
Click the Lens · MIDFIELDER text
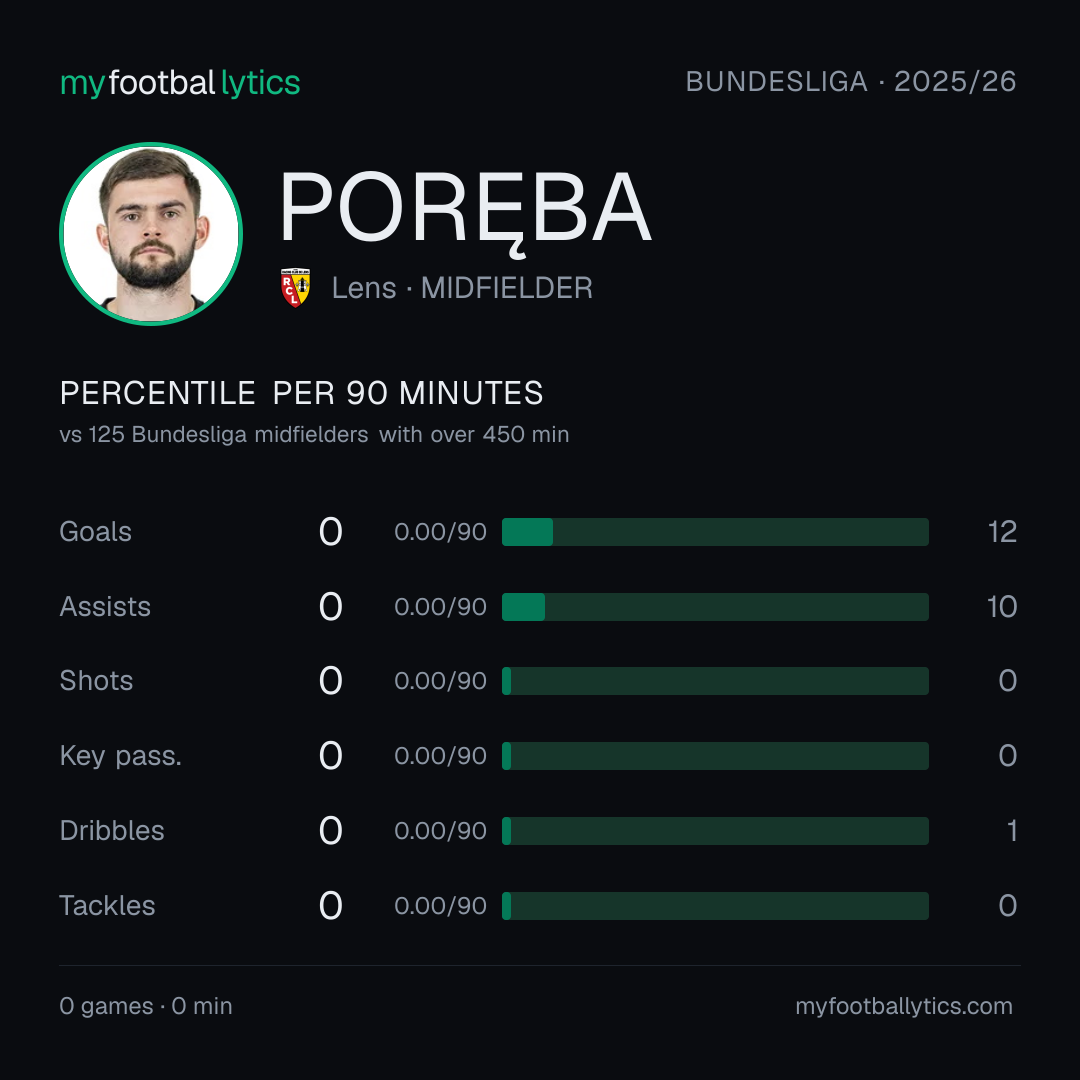[x=462, y=288]
